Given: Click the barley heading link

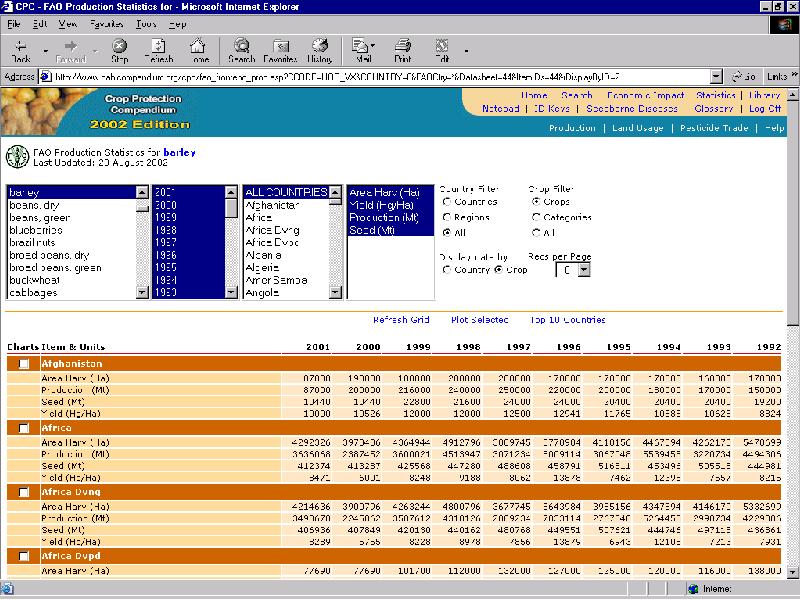Looking at the screenshot, I should pos(179,152).
